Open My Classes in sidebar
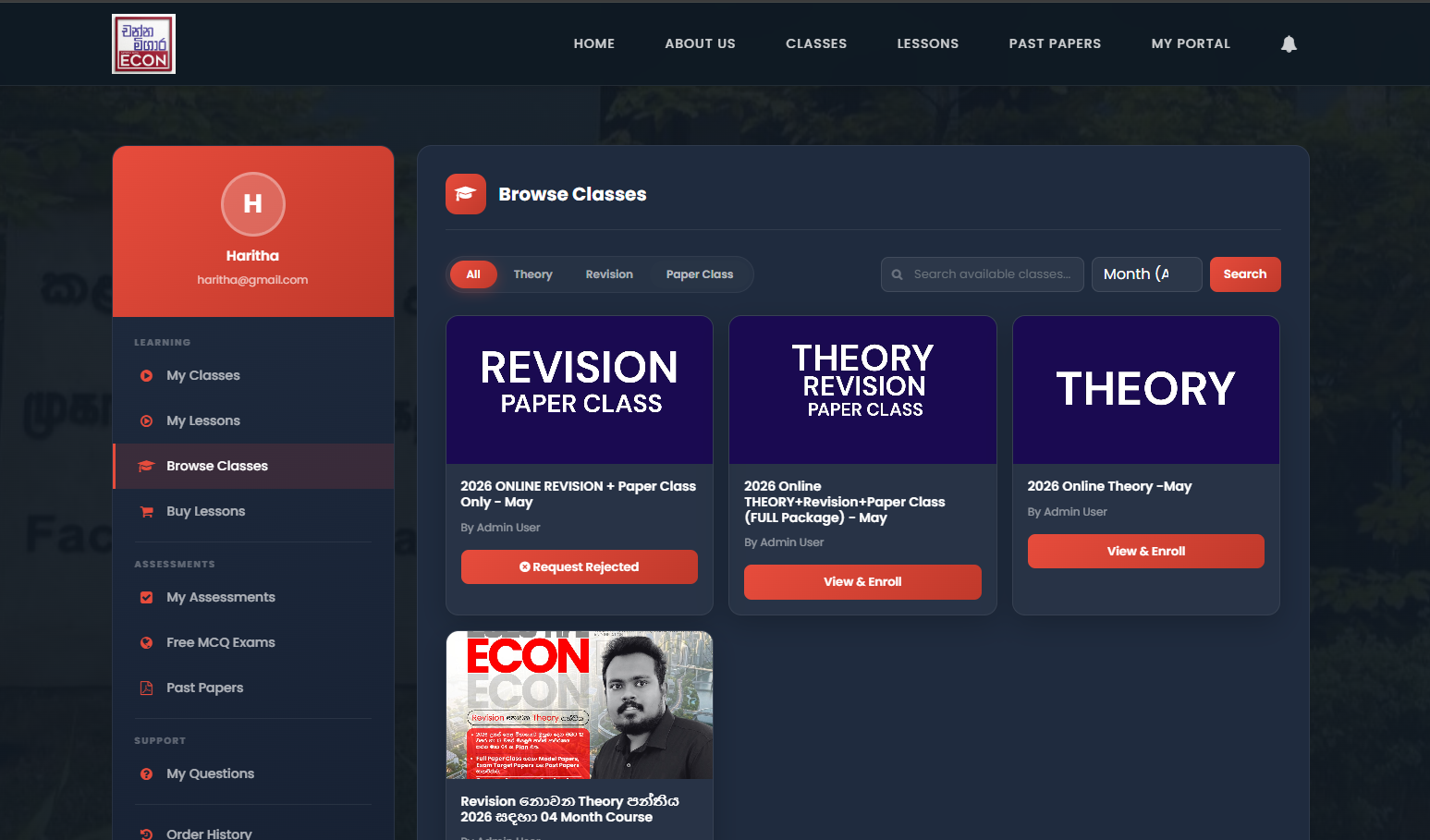 point(253,376)
